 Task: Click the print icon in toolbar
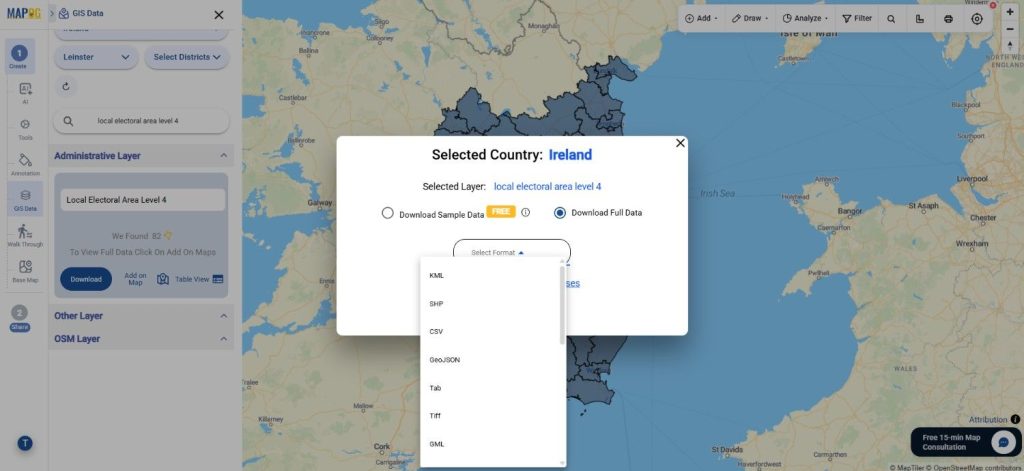click(948, 19)
